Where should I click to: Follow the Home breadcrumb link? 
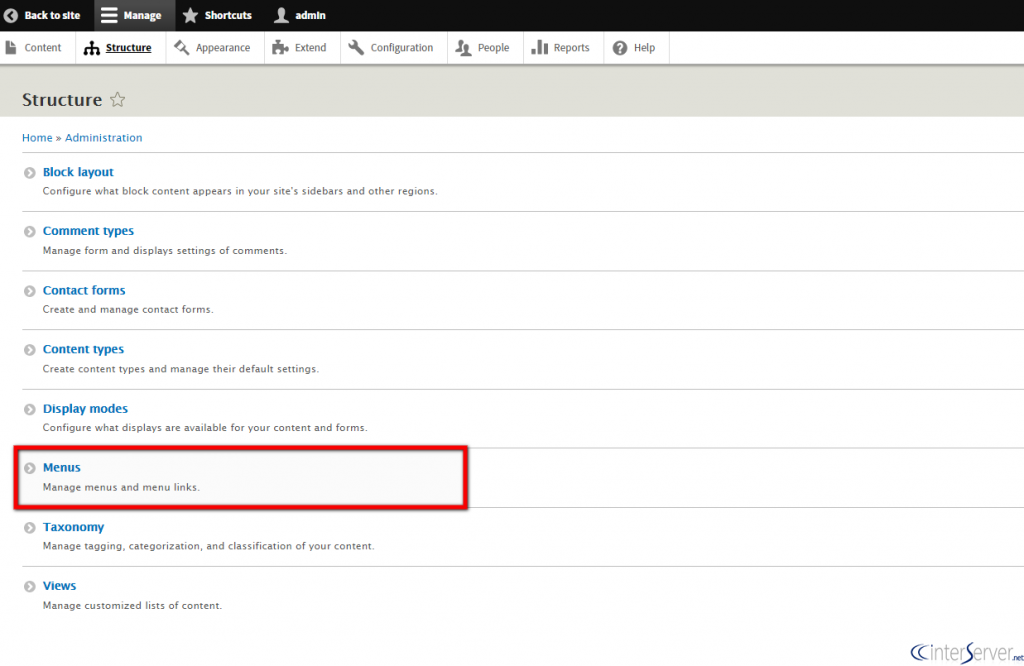[x=37, y=138]
